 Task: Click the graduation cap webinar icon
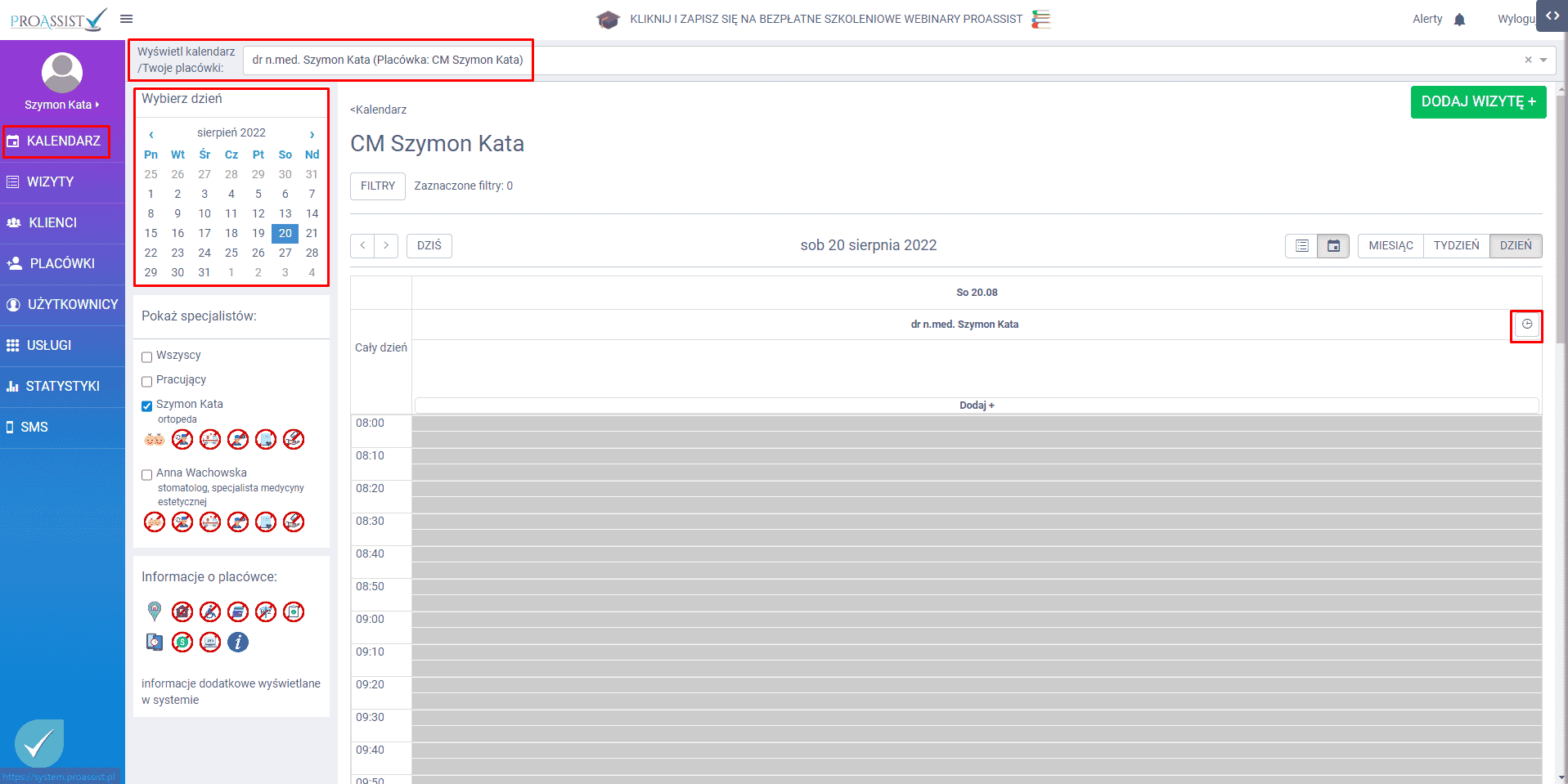[608, 20]
